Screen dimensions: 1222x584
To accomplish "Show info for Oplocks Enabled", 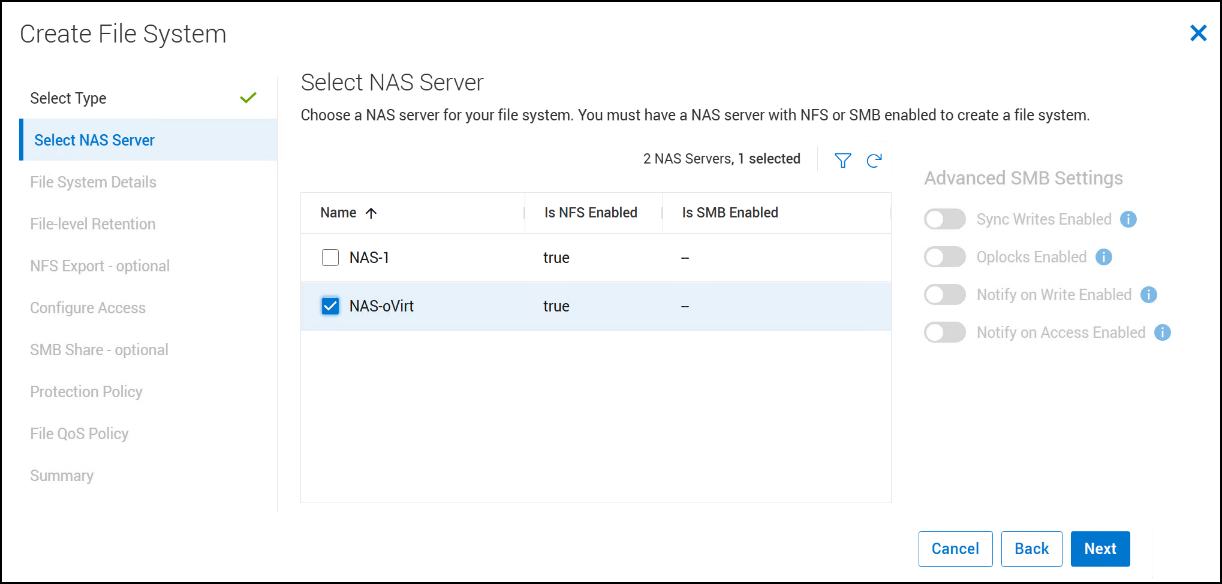I will tap(1104, 257).
